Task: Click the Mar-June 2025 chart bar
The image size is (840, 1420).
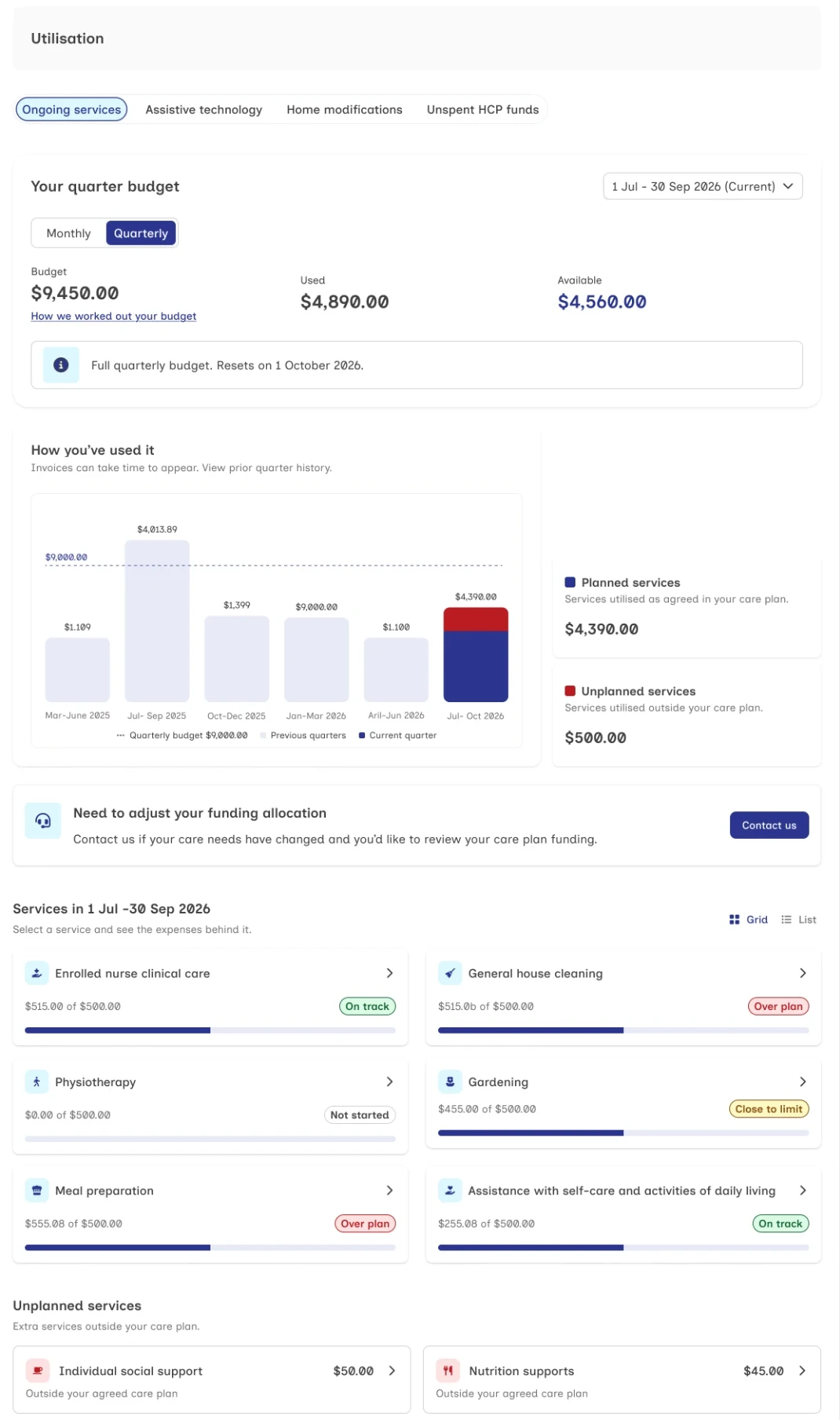Action: pos(77,670)
